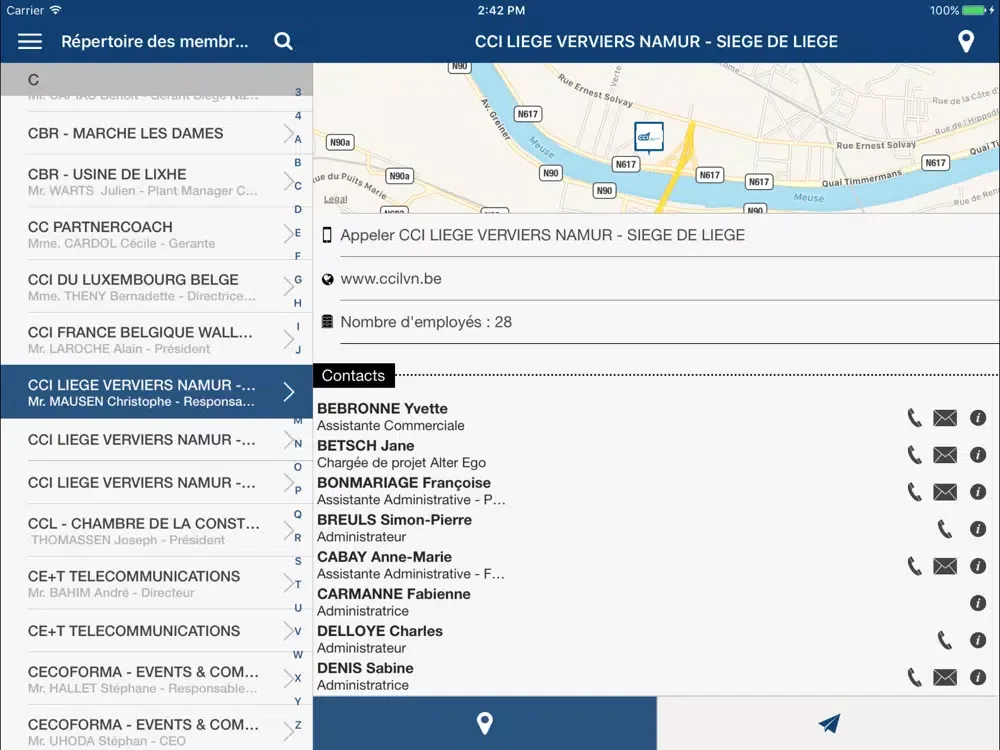
Task: Open CCL - CHAMBRE DE LA CONST chevron
Action: 289,531
